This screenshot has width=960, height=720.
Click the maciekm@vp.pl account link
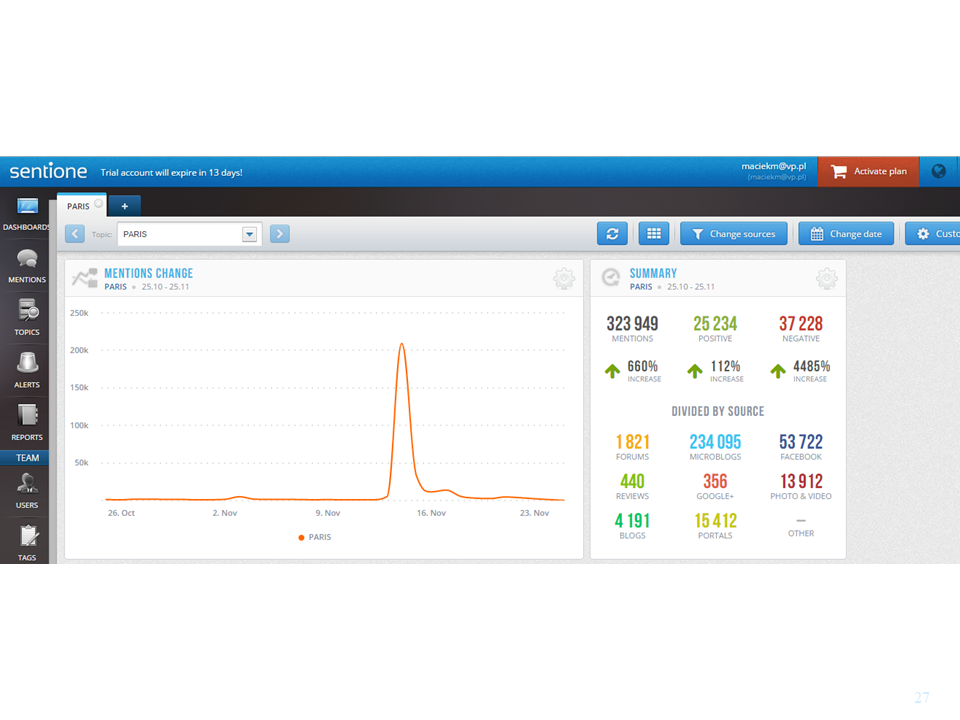(773, 166)
